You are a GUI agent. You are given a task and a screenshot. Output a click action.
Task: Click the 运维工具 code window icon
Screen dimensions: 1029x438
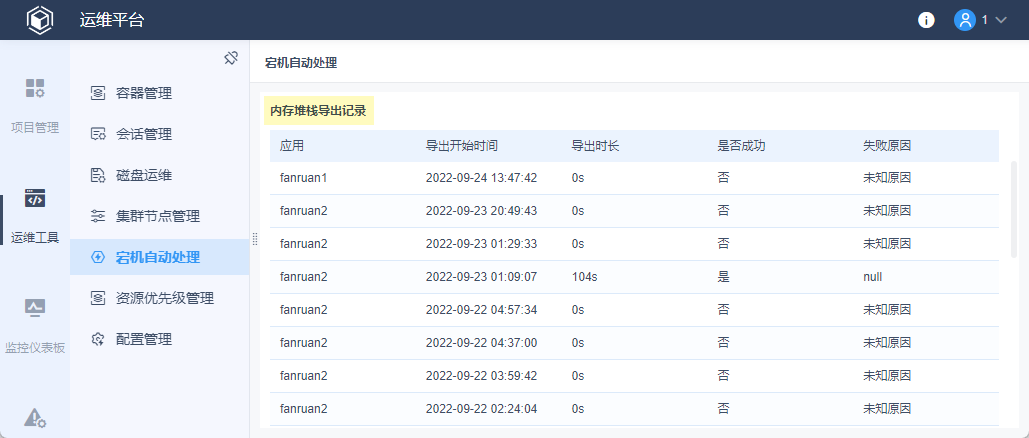pyautogui.click(x=35, y=198)
